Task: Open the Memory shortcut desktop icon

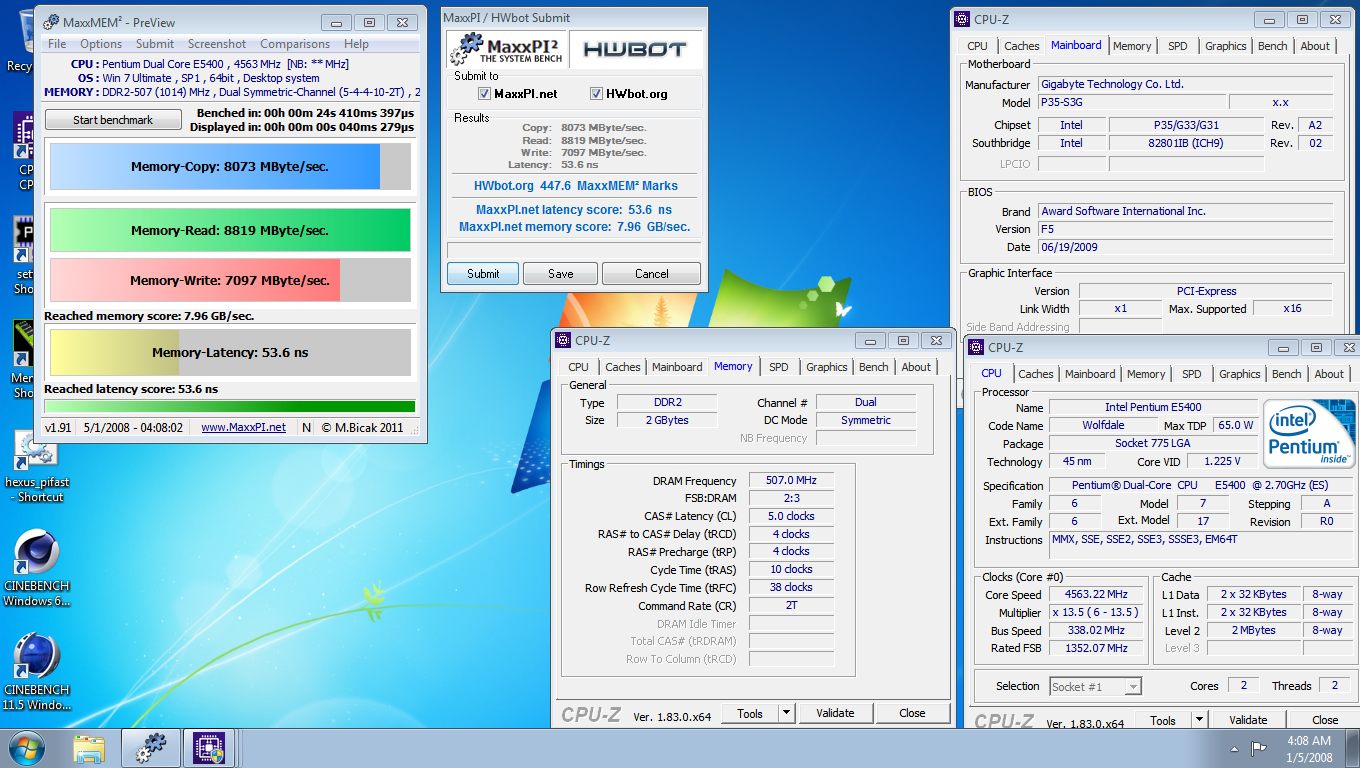Action: [22, 360]
